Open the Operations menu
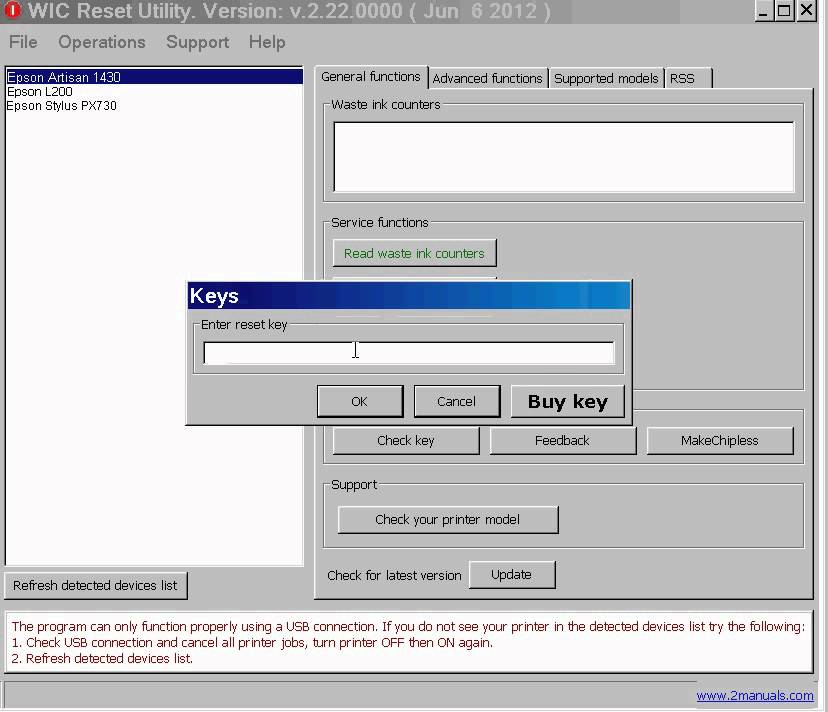Screen dimensions: 828x712 [102, 42]
